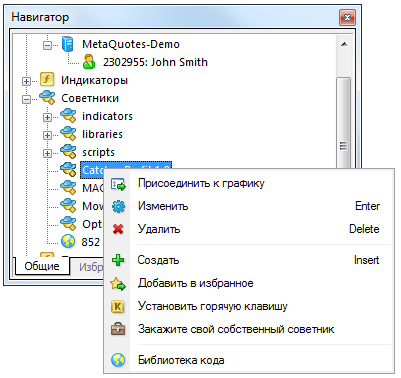Click the 852 tree item text
This screenshot has height=378, width=401.
click(91, 242)
